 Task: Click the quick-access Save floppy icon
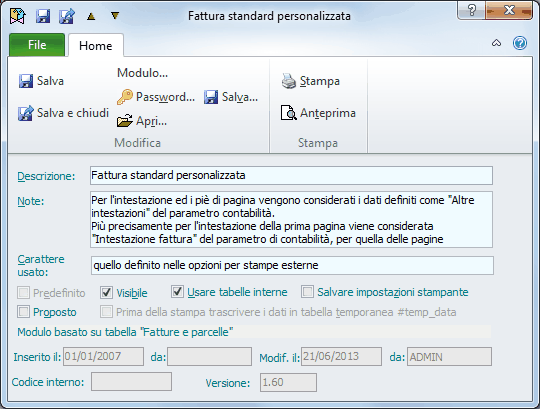[43, 16]
